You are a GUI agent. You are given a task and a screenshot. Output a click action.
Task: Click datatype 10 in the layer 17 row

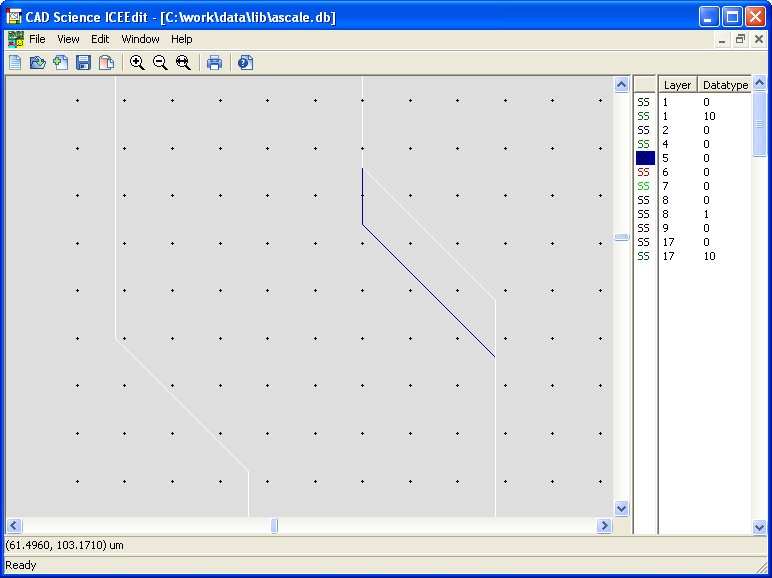point(709,256)
